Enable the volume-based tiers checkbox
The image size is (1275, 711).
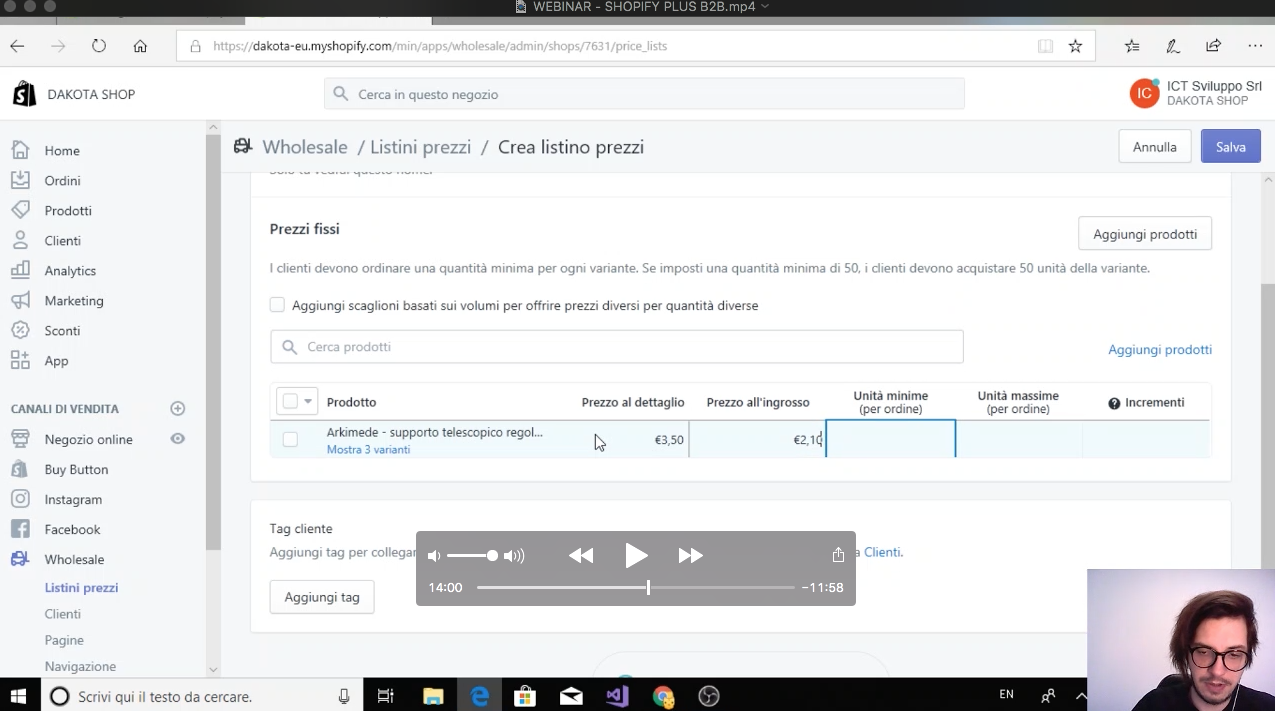pyautogui.click(x=277, y=305)
